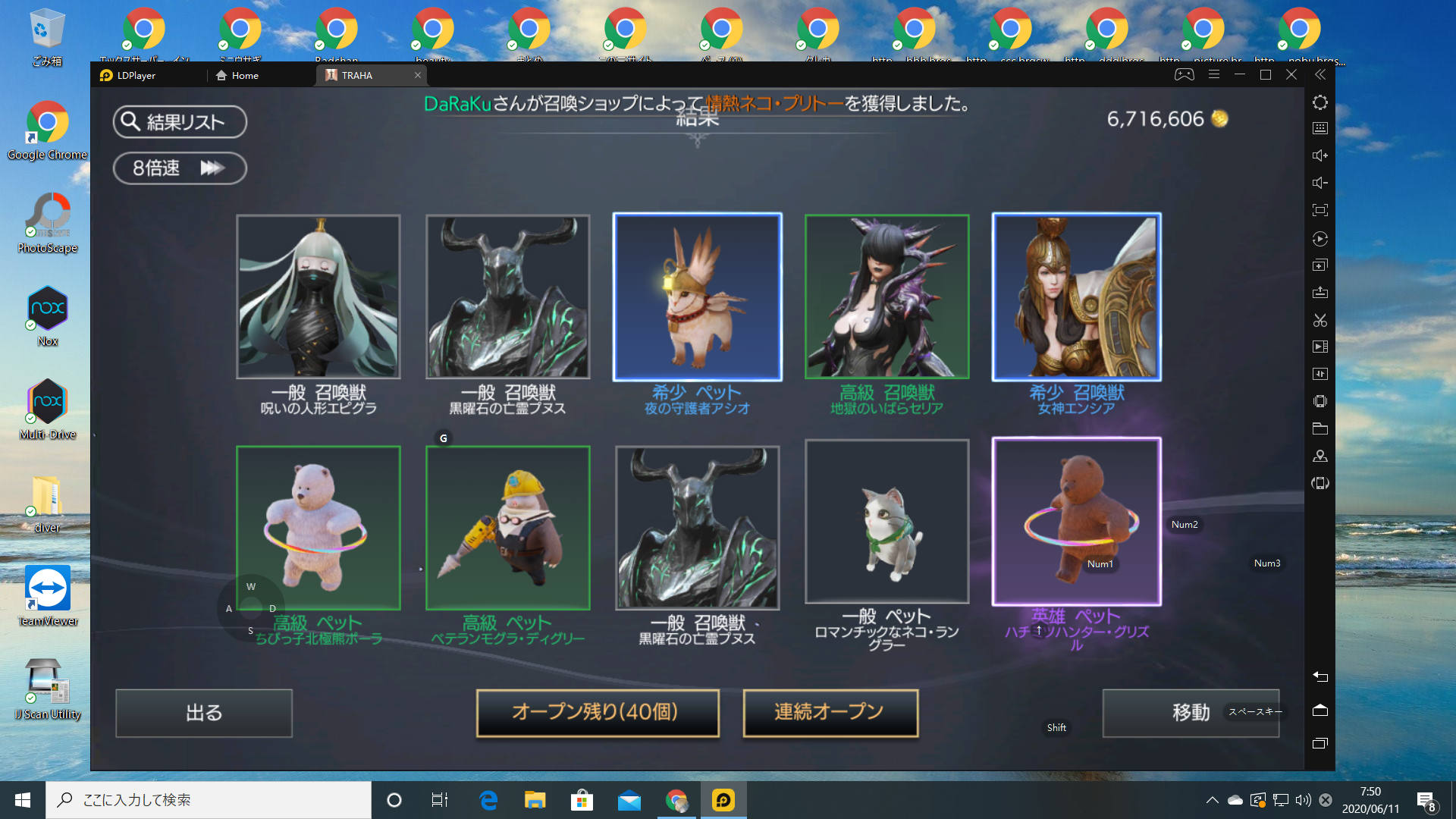Open the Windows Start menu
1456x819 pixels.
click(x=23, y=800)
